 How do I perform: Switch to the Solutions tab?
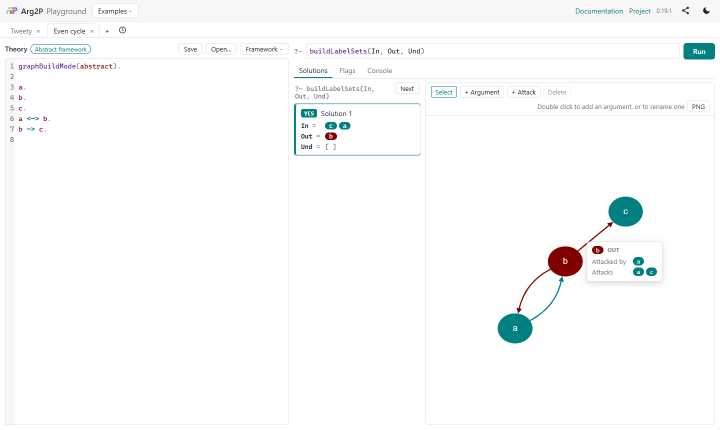point(313,71)
